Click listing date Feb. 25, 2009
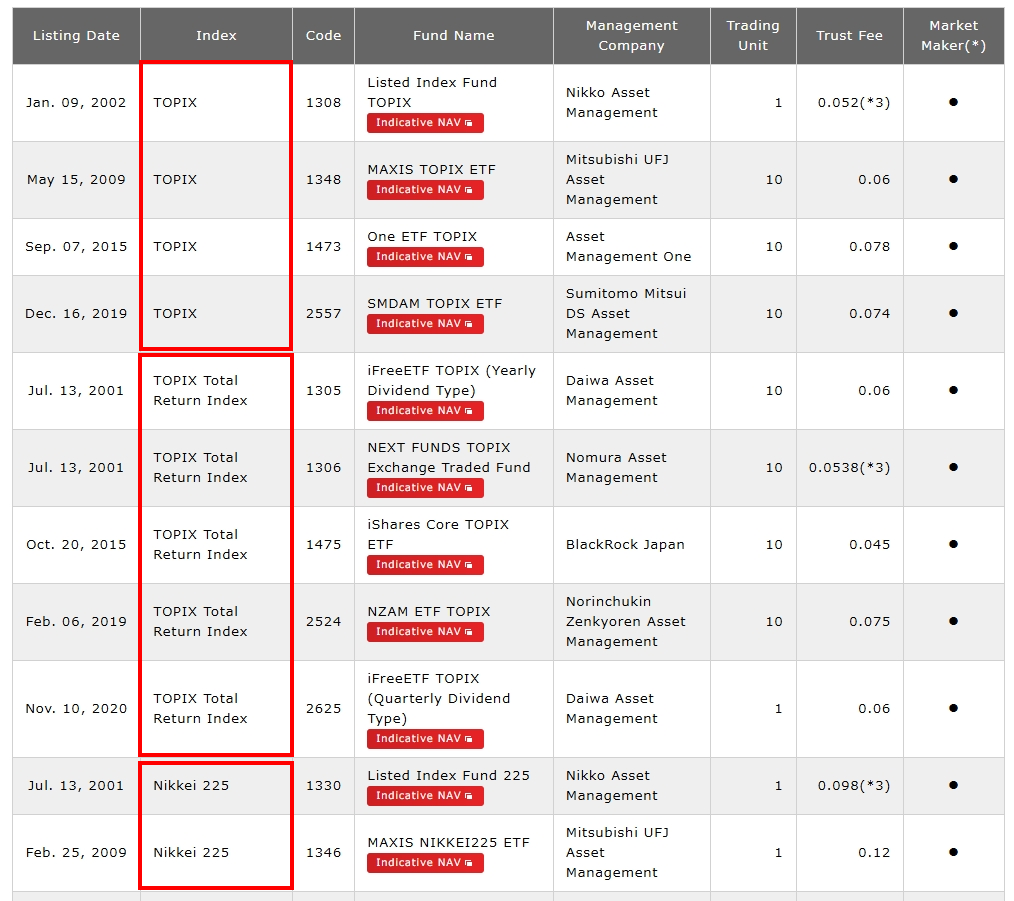 click(x=76, y=853)
